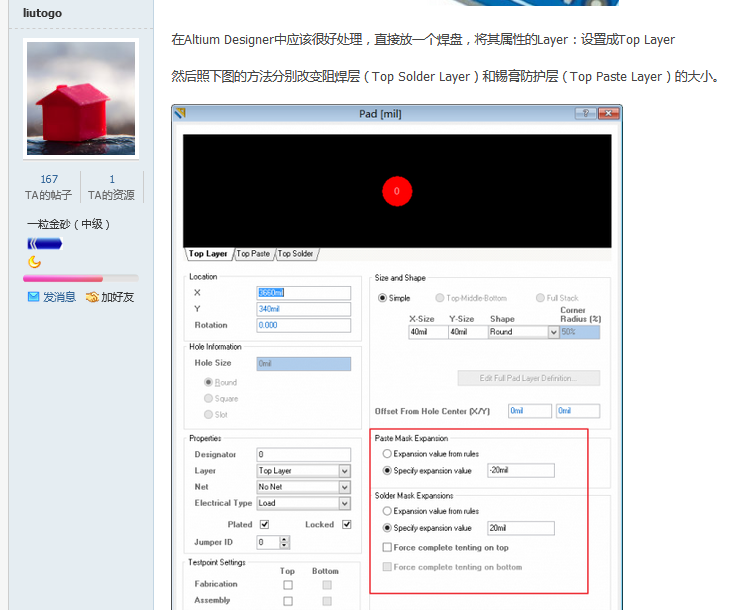Viewport: 736px width, 610px height.
Task: Toggle the Plated checkbox
Action: (264, 524)
